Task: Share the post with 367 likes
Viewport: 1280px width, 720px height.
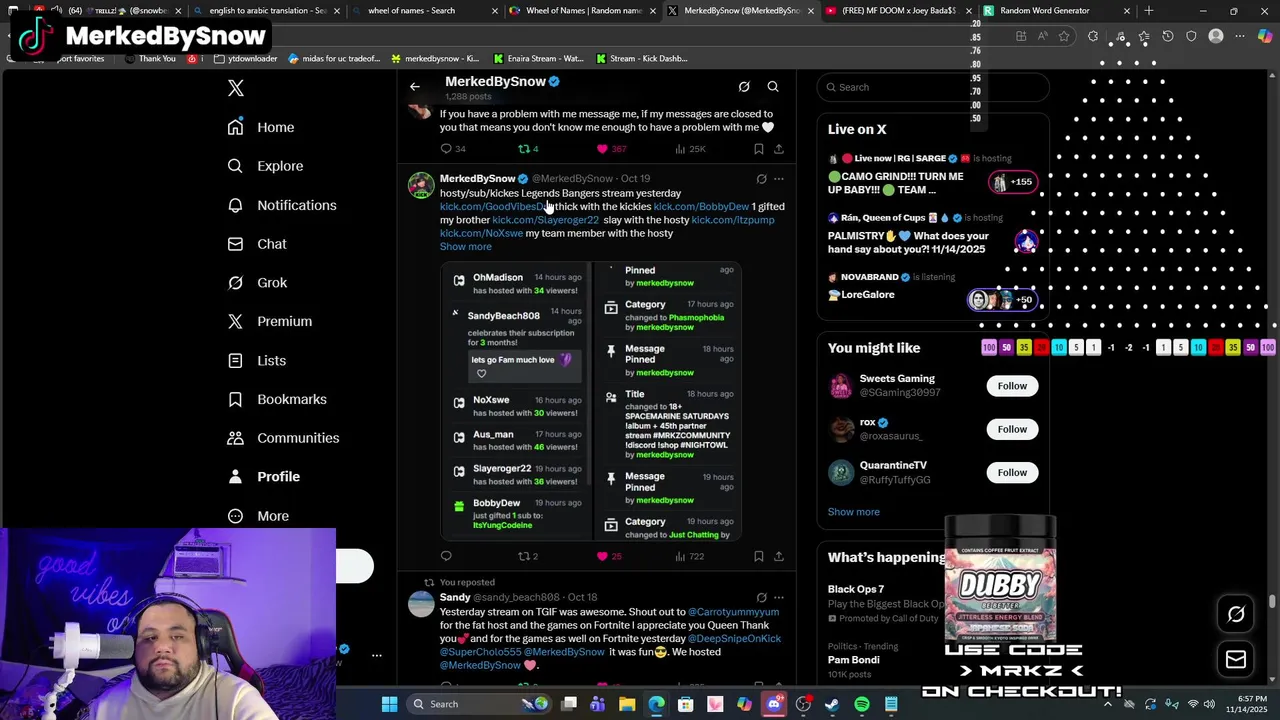Action: click(x=779, y=149)
